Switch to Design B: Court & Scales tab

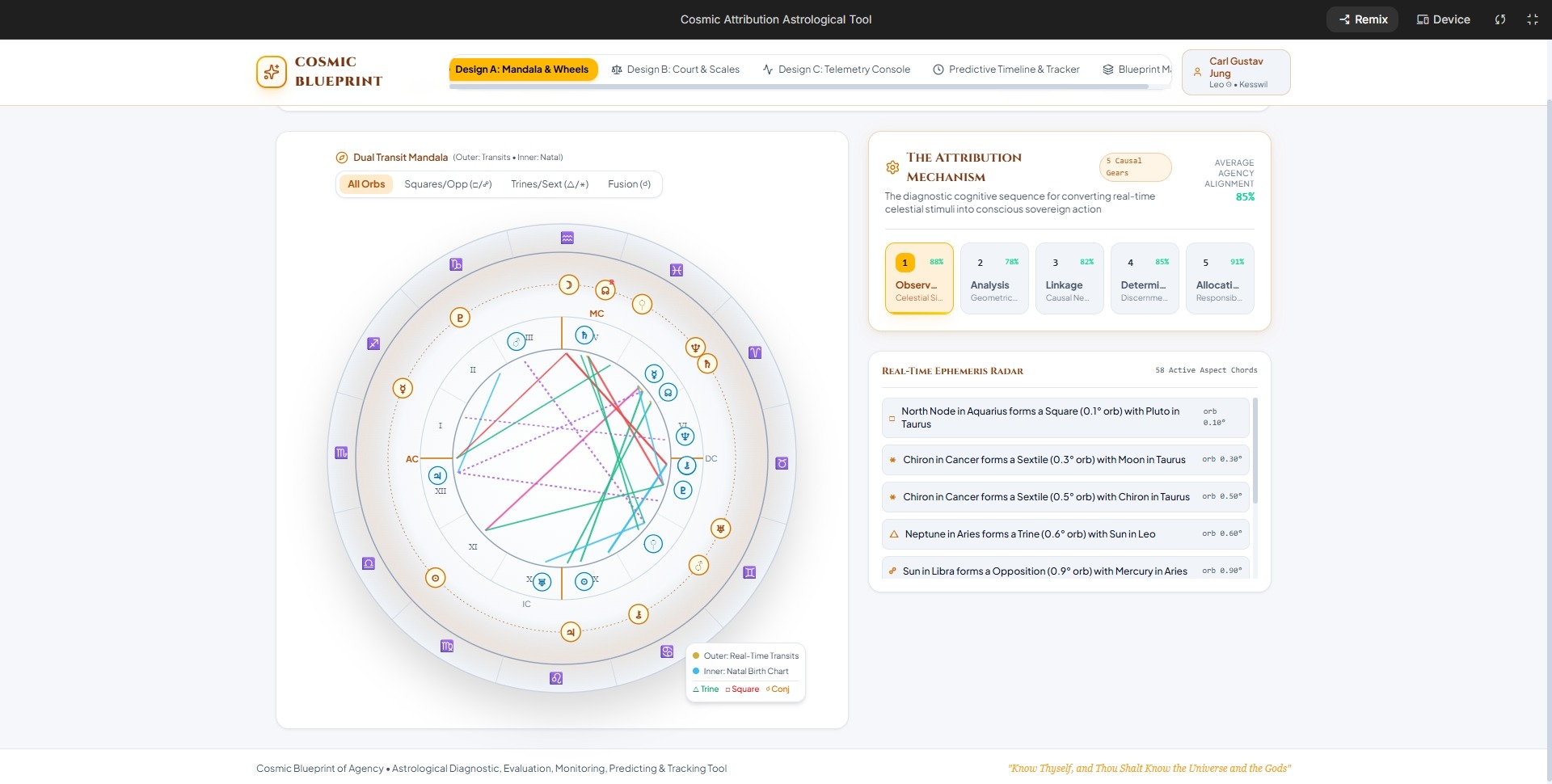click(676, 70)
